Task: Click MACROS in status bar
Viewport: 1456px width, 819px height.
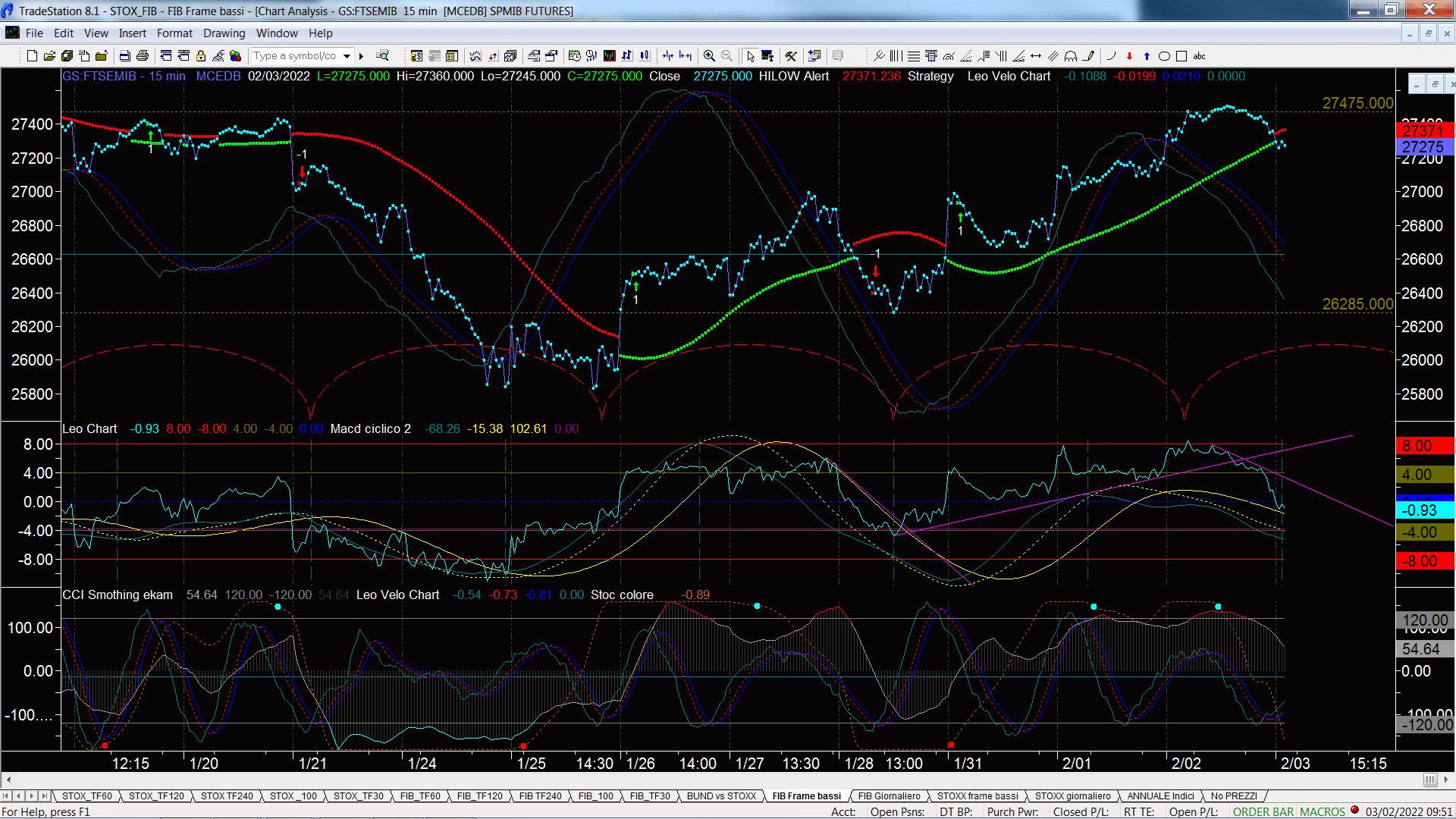Action: click(x=1323, y=812)
